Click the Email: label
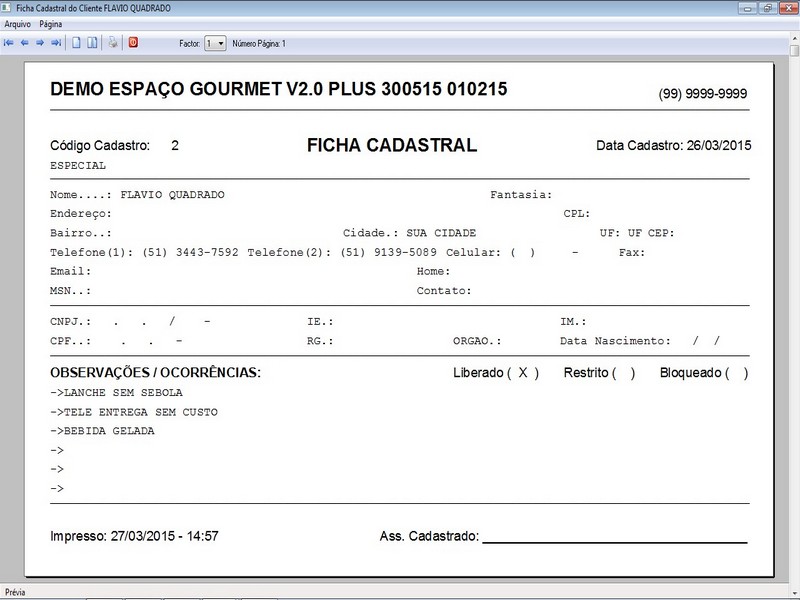 (70, 271)
